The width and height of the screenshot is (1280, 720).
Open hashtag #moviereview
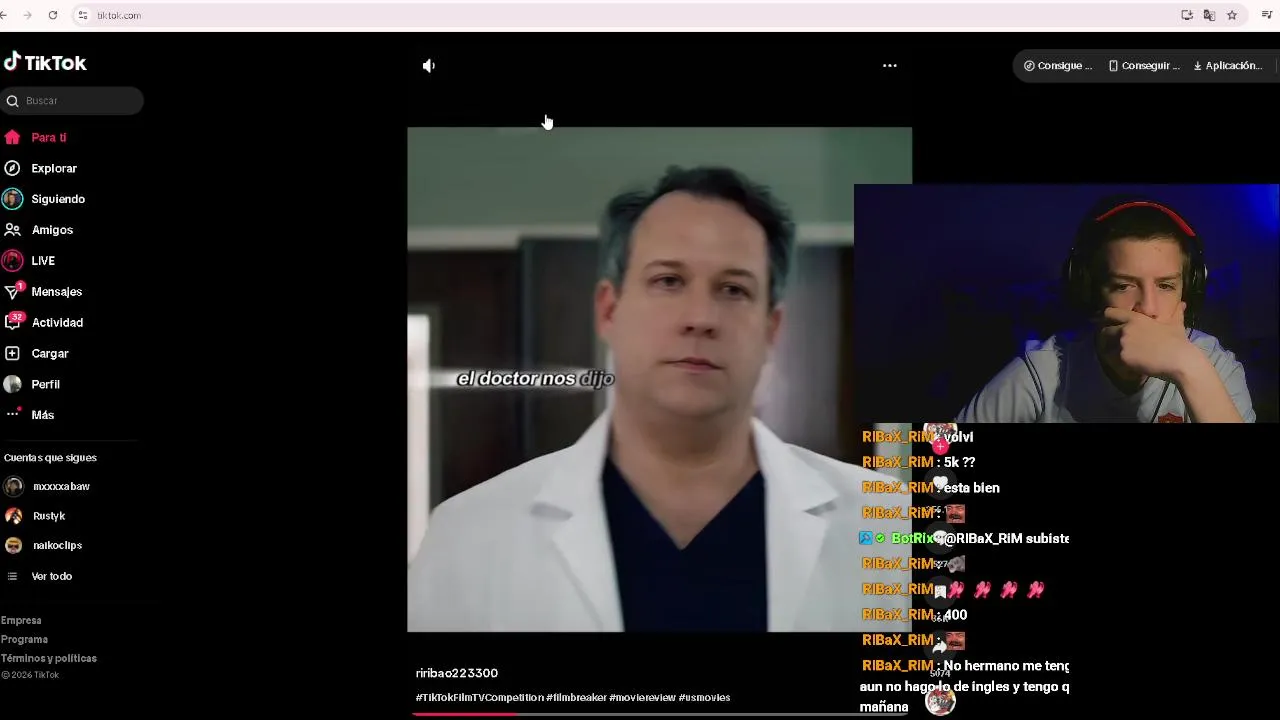642,698
